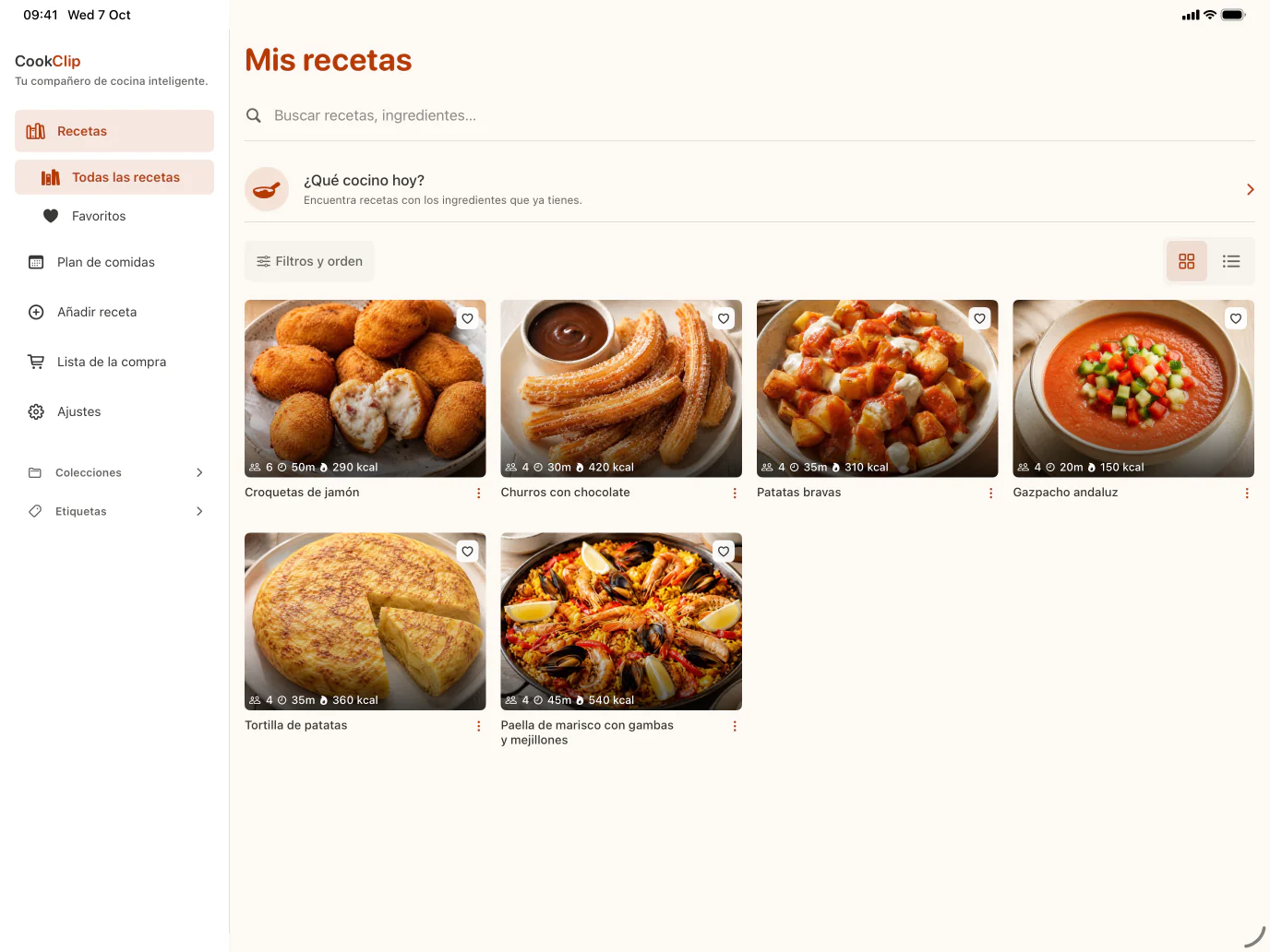The image size is (1270, 952).
Task: Click the shopping cart icon
Action: tap(36, 362)
